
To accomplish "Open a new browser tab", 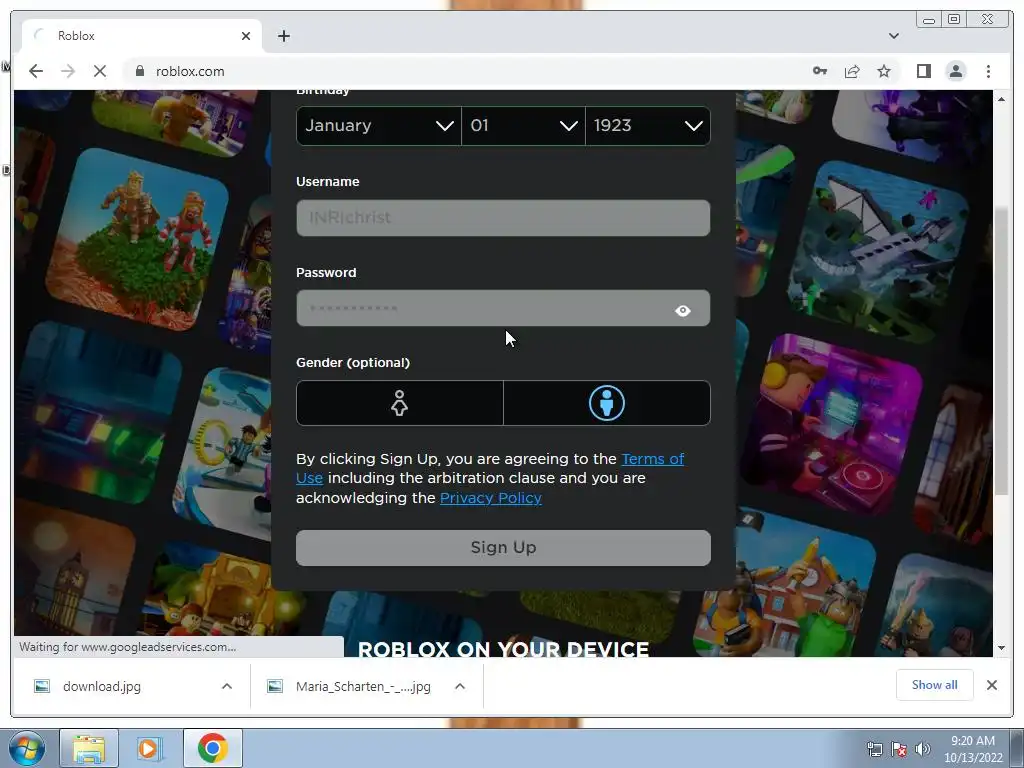I will [283, 36].
